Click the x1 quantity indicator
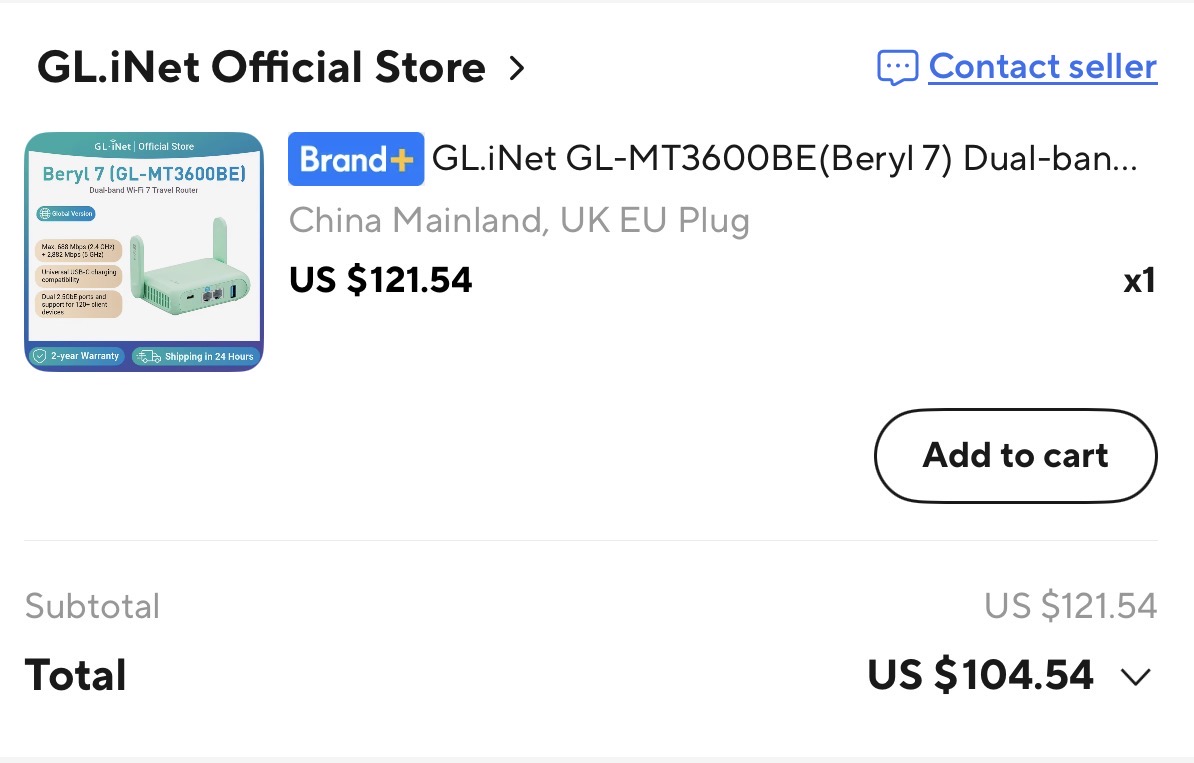Image resolution: width=1194 pixels, height=763 pixels. tap(1140, 281)
